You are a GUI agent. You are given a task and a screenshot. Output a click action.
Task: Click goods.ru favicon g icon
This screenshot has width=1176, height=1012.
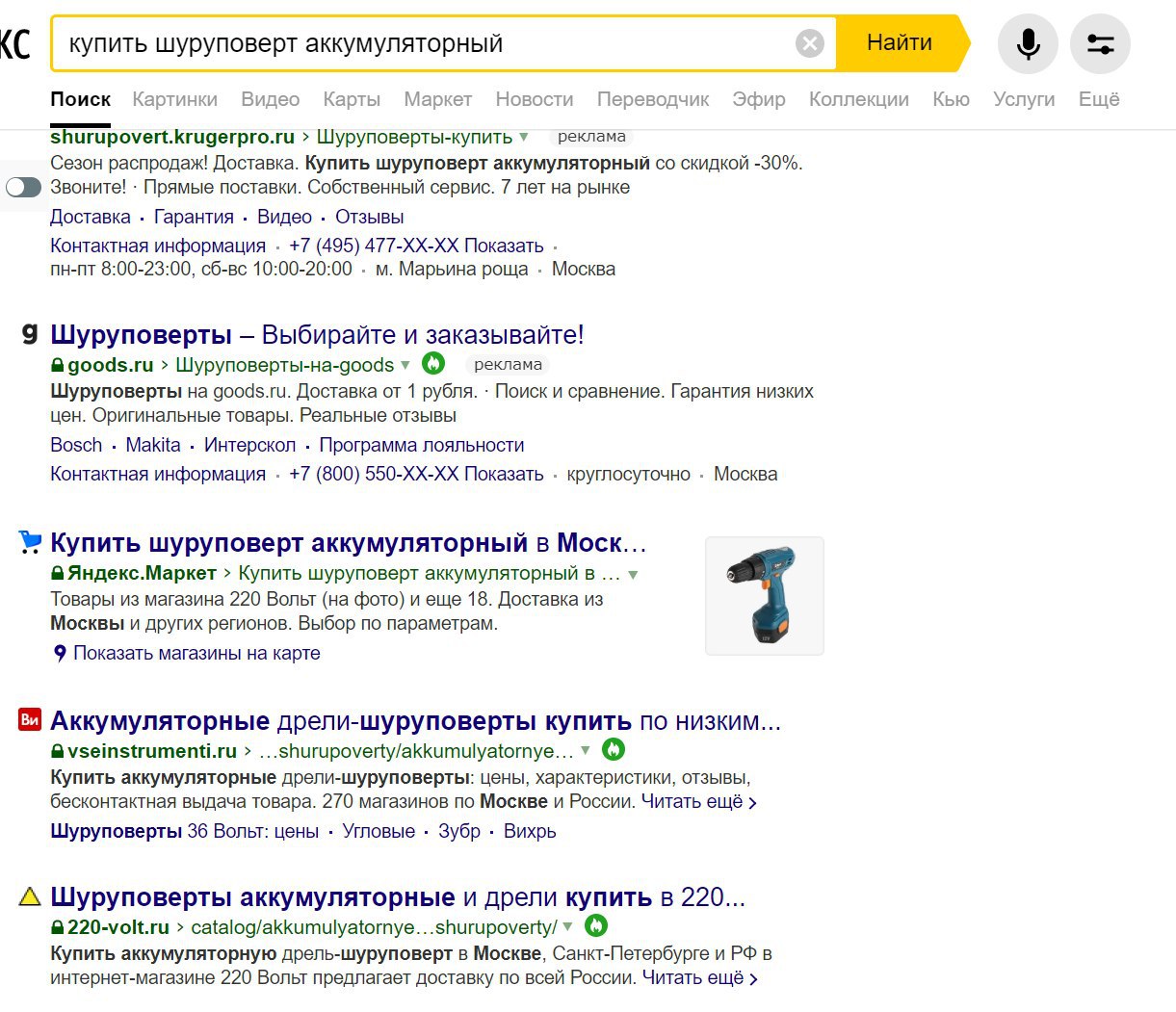coord(30,334)
